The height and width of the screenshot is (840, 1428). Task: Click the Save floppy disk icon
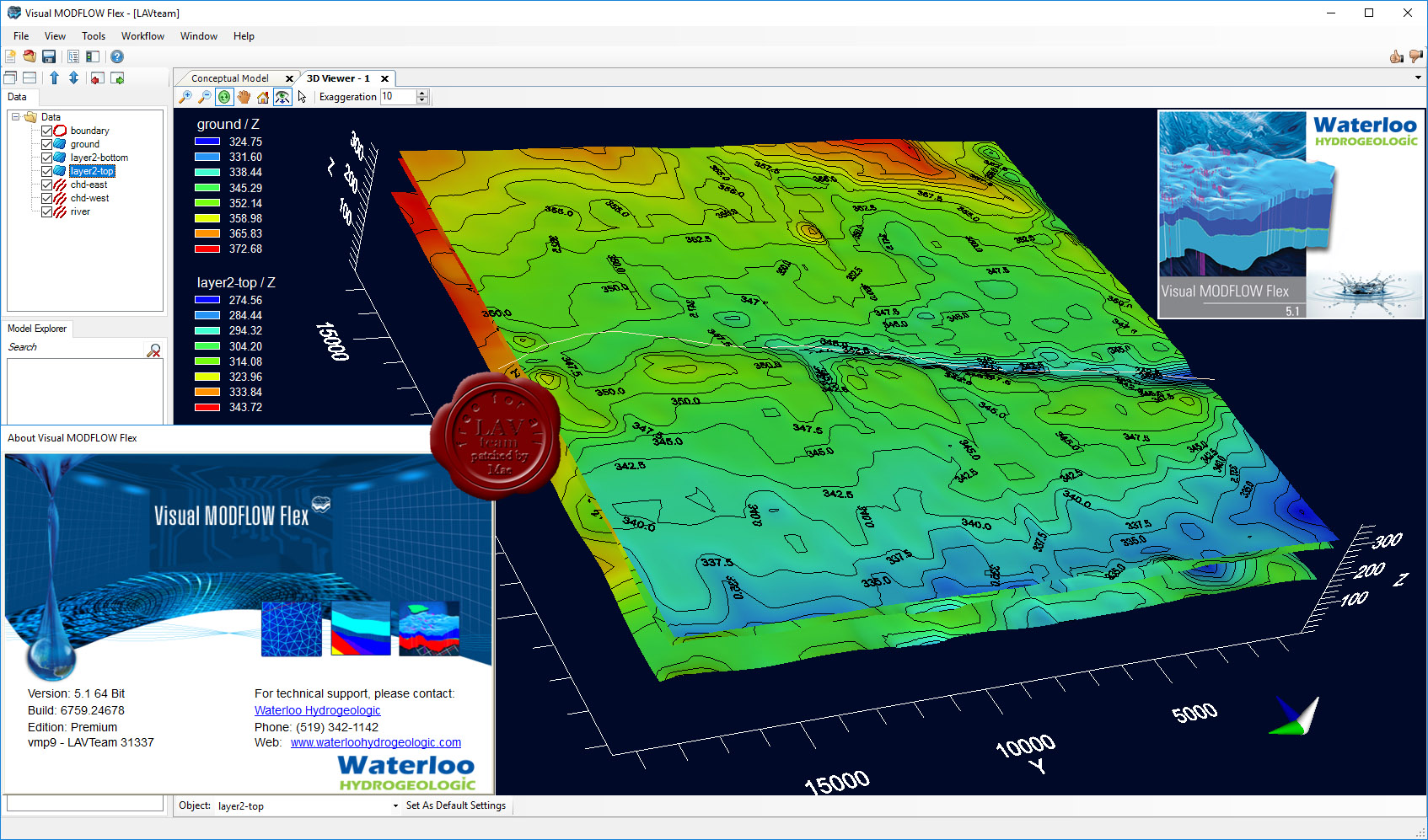pyautogui.click(x=49, y=56)
